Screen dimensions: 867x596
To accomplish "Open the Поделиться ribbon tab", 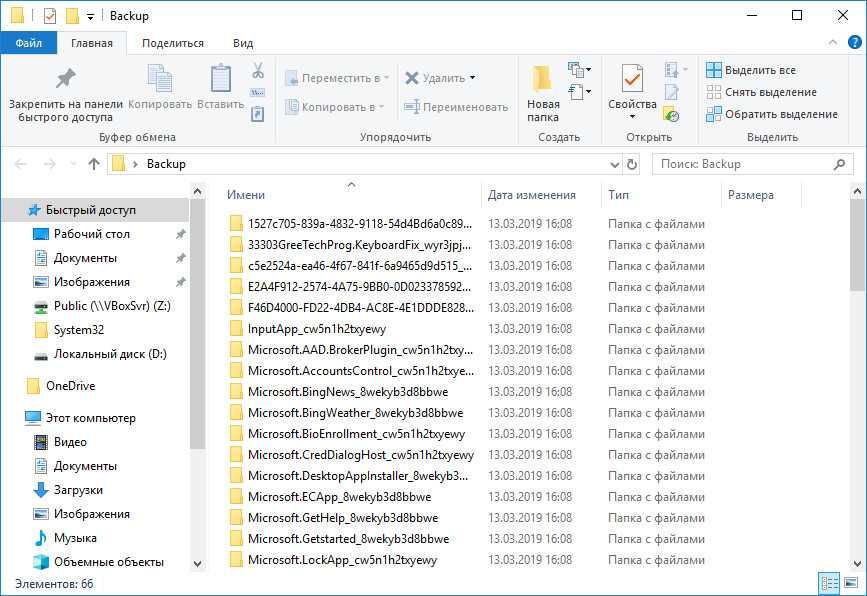I will pyautogui.click(x=172, y=43).
